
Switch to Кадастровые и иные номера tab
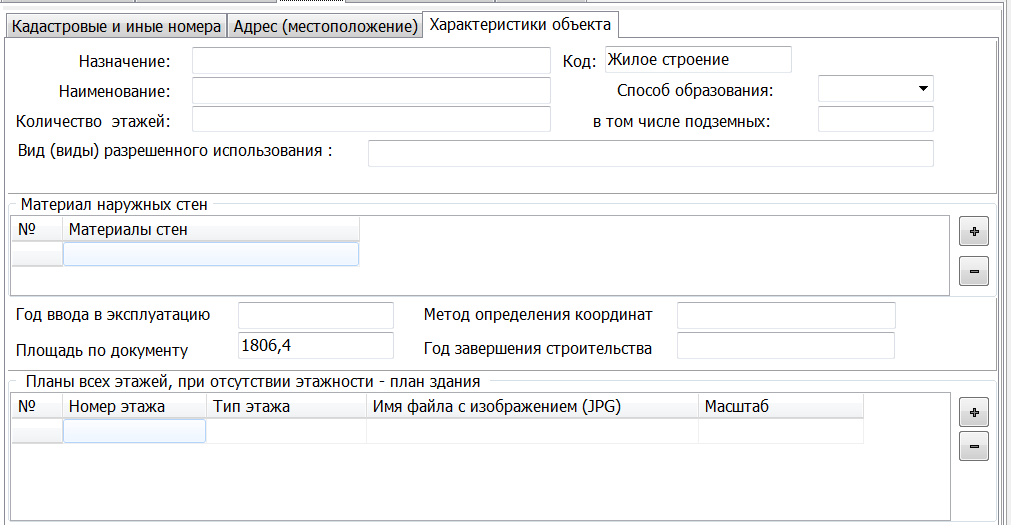[x=115, y=26]
